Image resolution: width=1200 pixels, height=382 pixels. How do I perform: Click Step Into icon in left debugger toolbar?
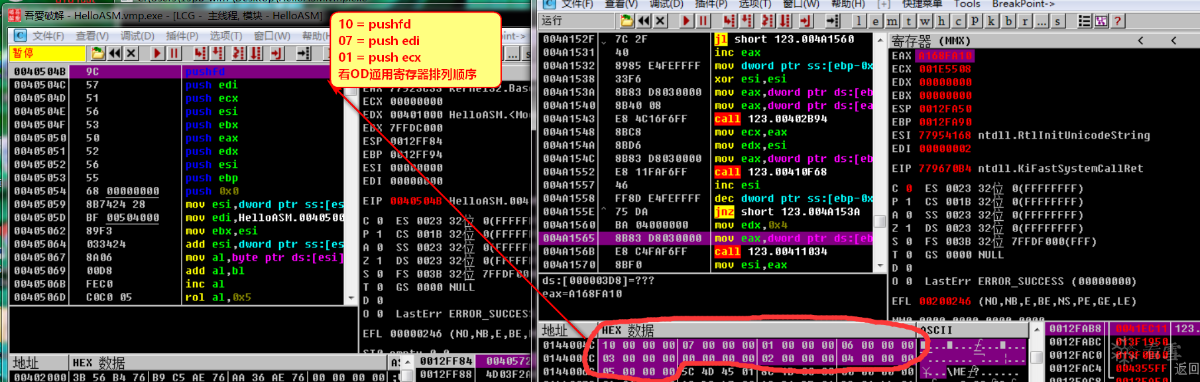pyautogui.click(x=200, y=53)
